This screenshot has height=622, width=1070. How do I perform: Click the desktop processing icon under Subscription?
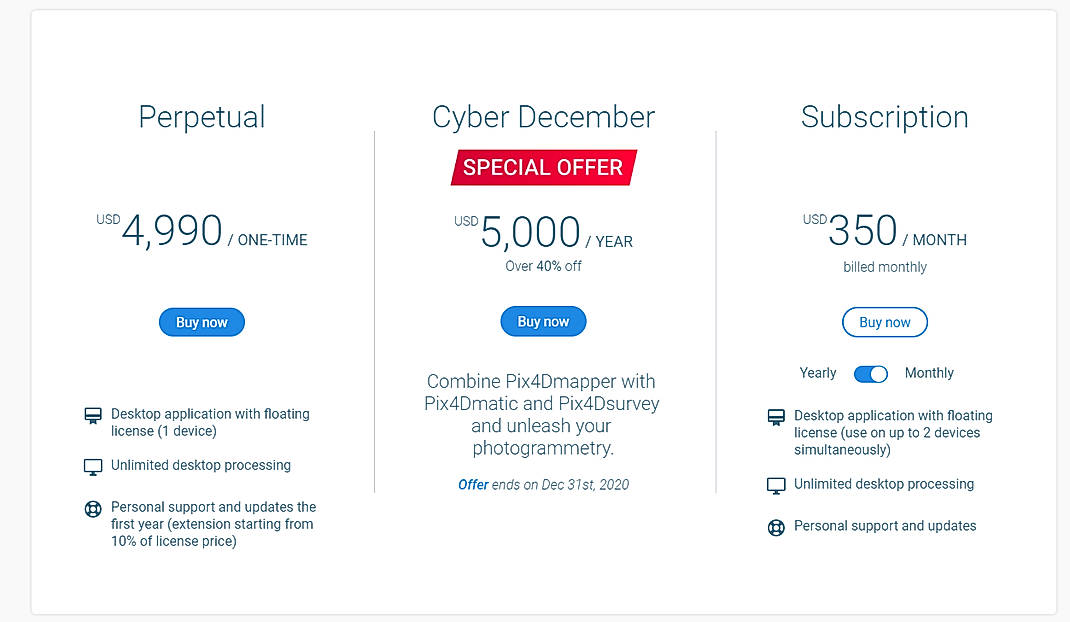[776, 484]
